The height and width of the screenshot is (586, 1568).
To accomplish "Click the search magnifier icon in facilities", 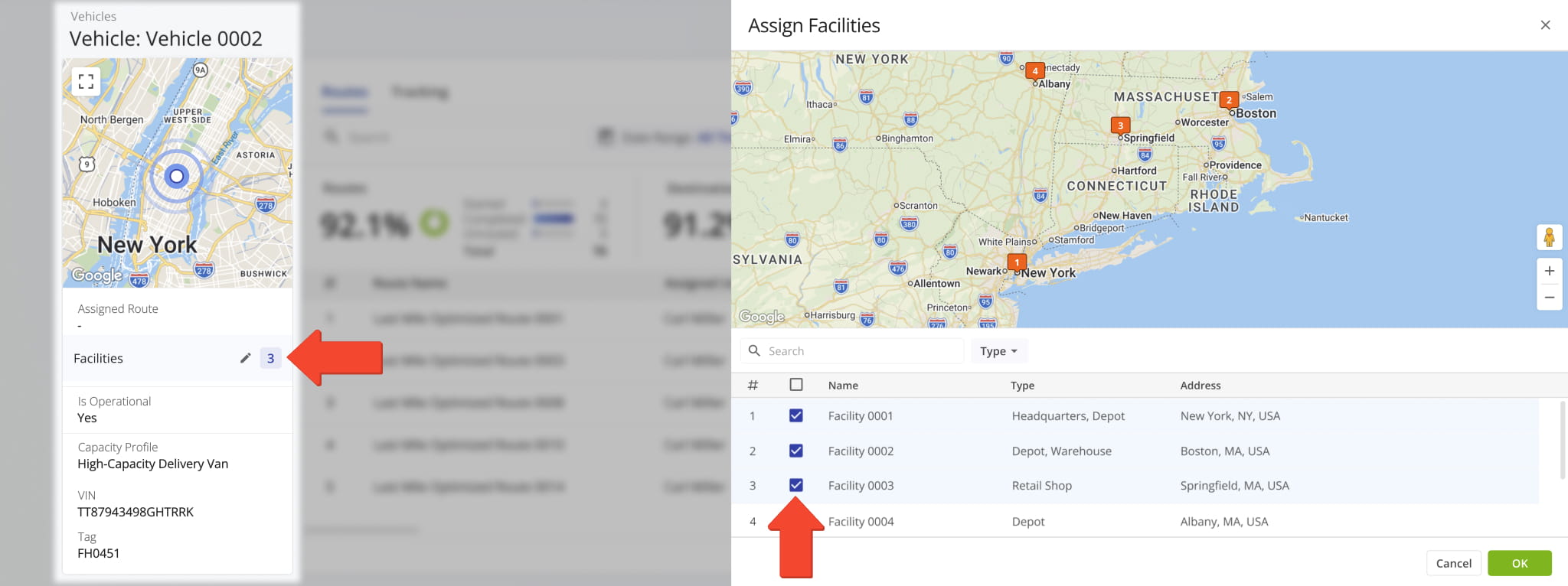I will coord(754,350).
